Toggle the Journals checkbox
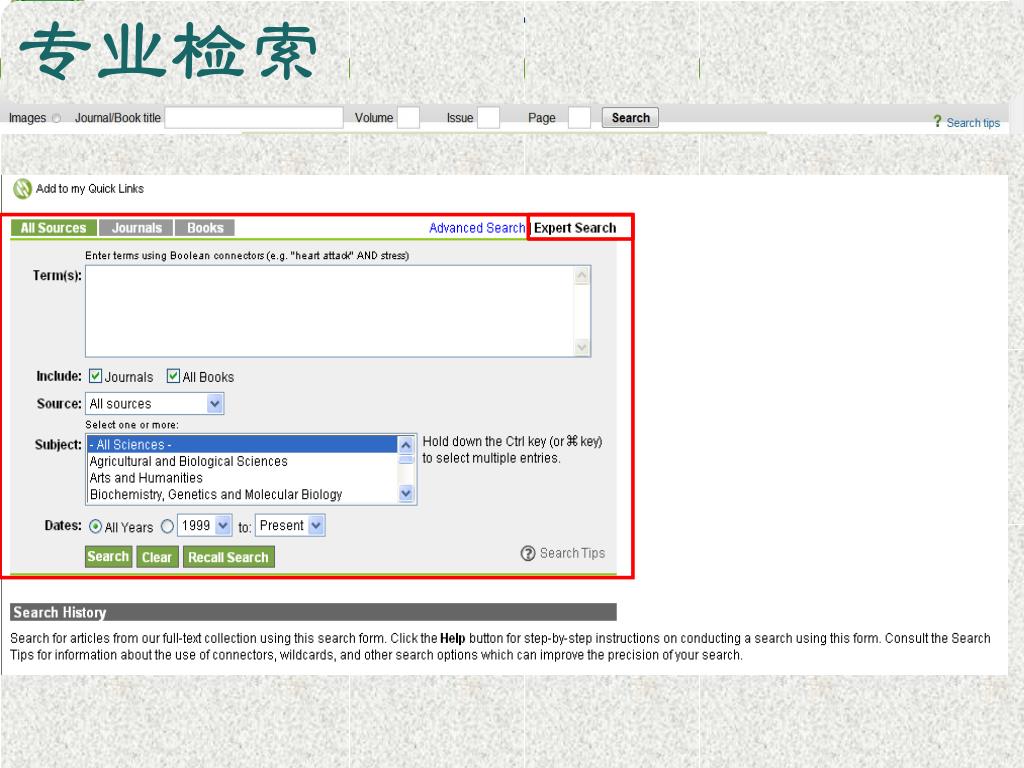 95,376
